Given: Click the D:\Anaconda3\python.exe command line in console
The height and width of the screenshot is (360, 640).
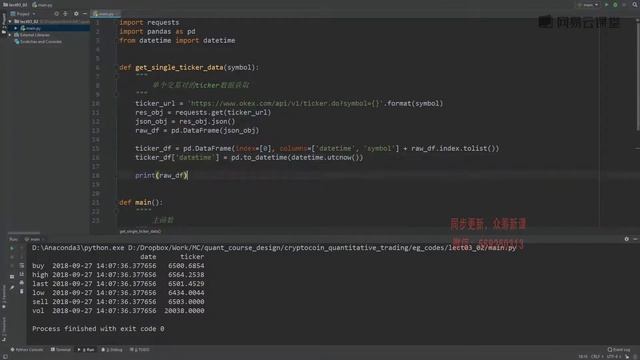Looking at the screenshot, I should click(x=274, y=248).
